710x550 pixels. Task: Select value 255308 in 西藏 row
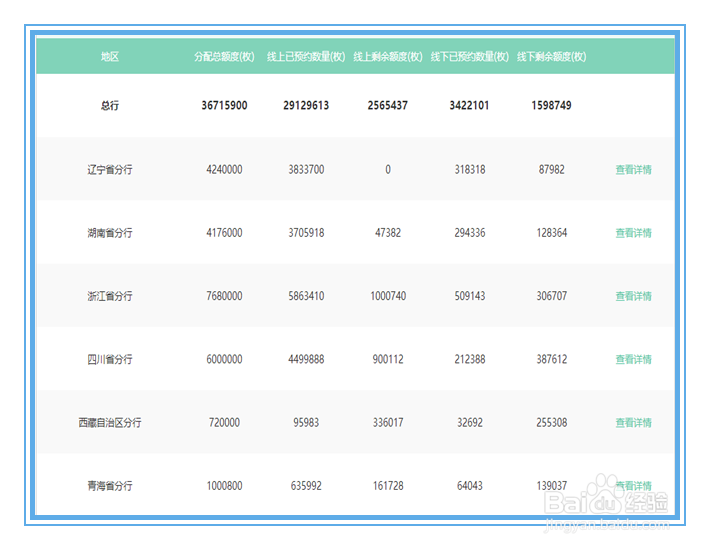pos(552,423)
